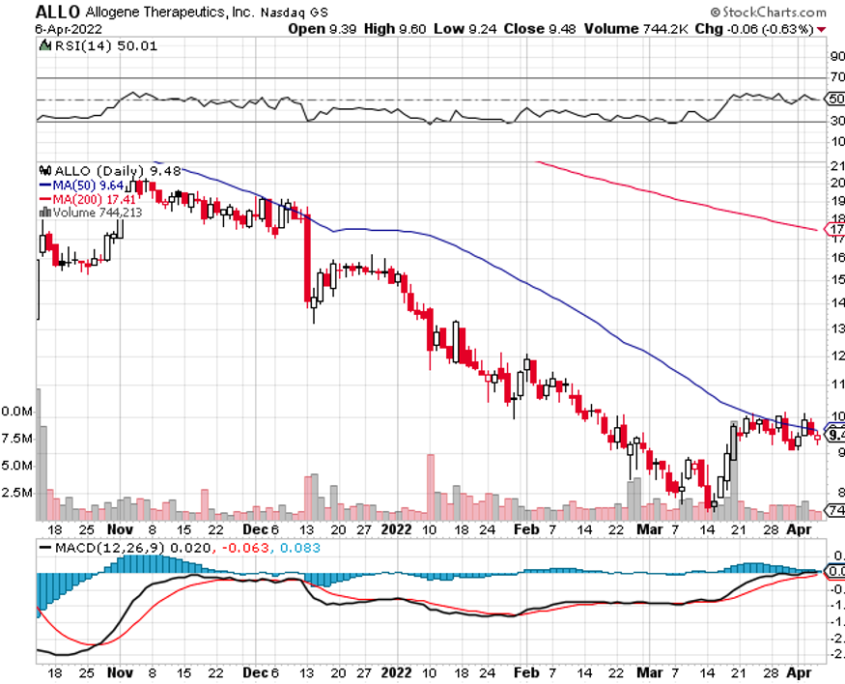Click the 5.0M volume axis label
The image size is (845, 684).
click(x=17, y=465)
